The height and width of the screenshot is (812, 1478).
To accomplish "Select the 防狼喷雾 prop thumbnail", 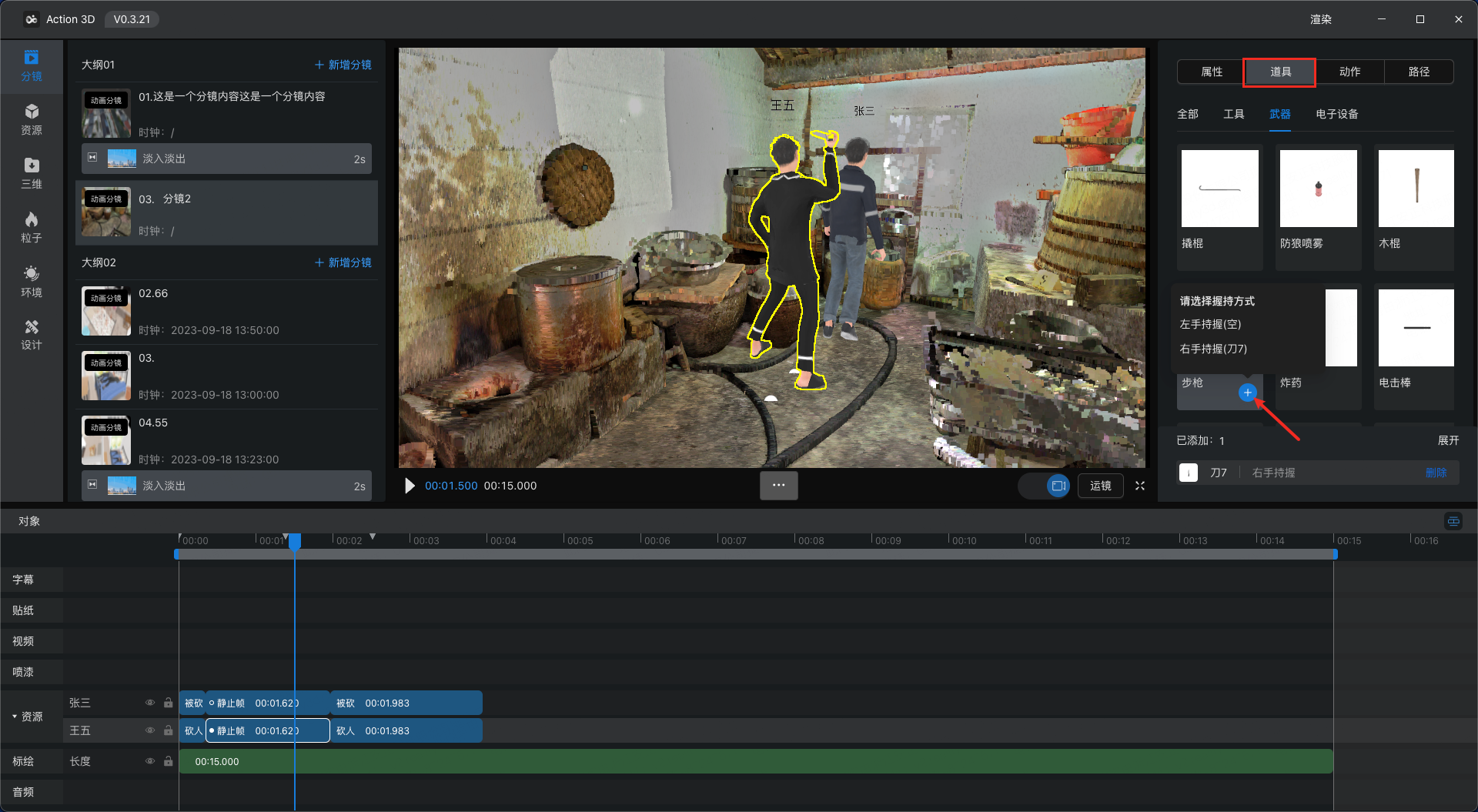I will coord(1319,189).
